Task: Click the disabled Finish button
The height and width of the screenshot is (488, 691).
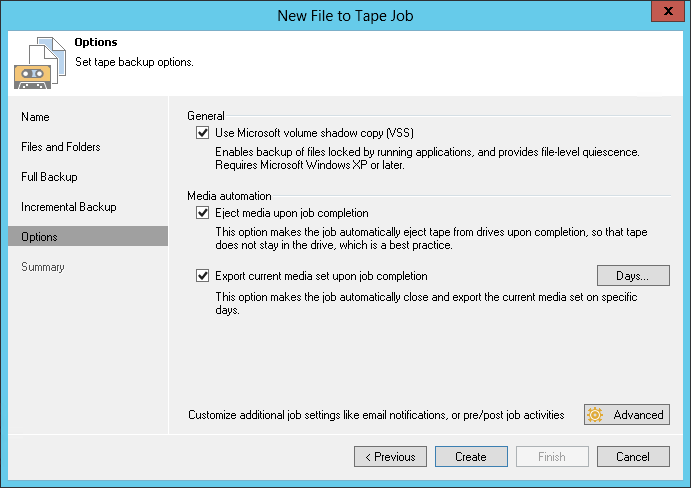Action: (x=552, y=457)
